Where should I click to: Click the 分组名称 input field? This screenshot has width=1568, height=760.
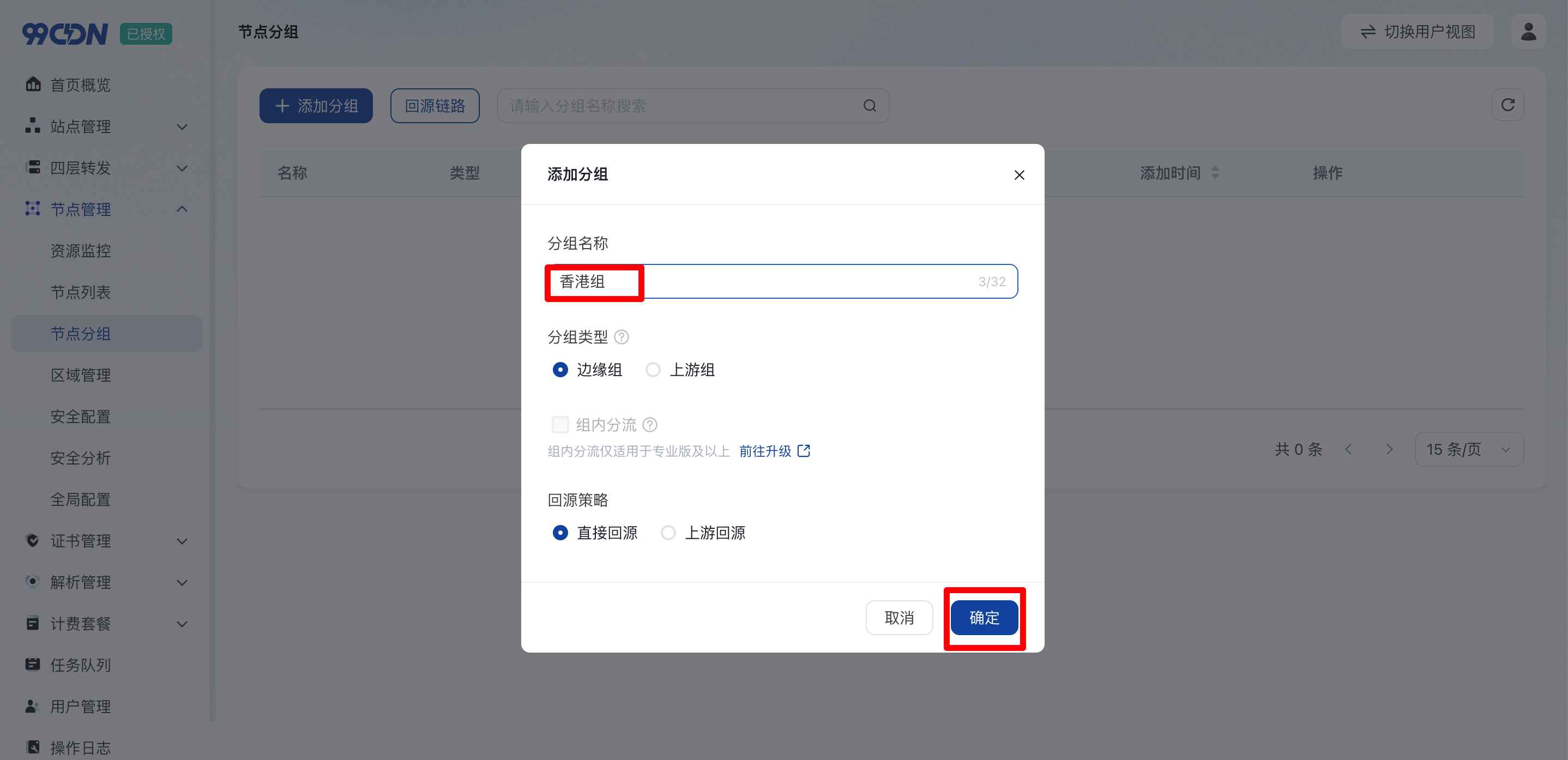(x=782, y=281)
